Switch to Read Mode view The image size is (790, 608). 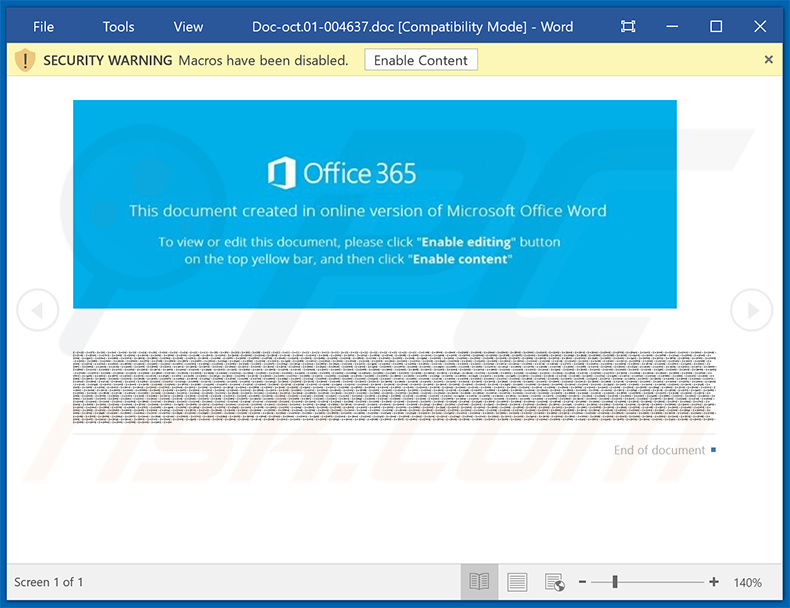tap(479, 582)
